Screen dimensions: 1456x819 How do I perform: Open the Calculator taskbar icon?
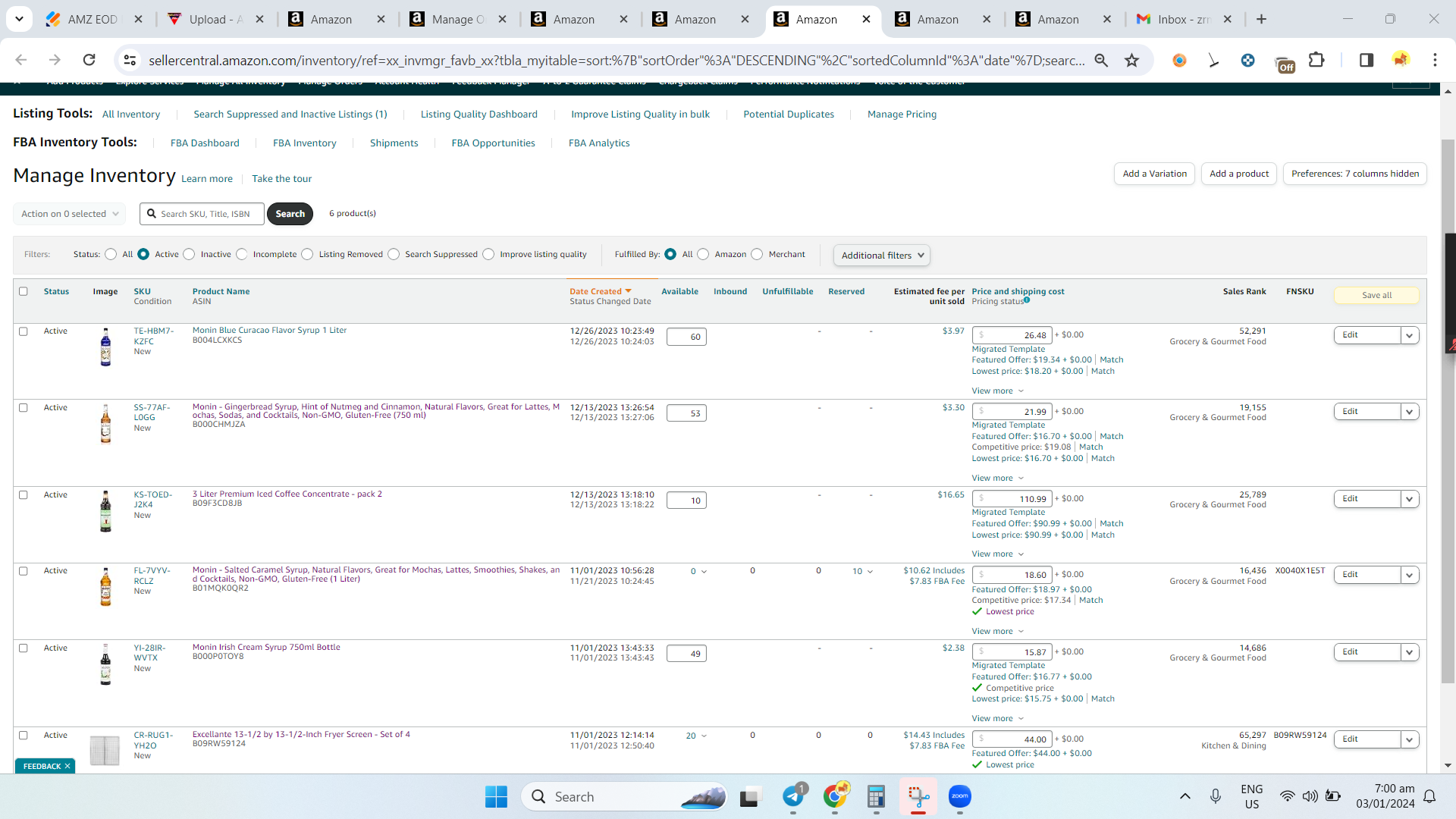(x=877, y=796)
